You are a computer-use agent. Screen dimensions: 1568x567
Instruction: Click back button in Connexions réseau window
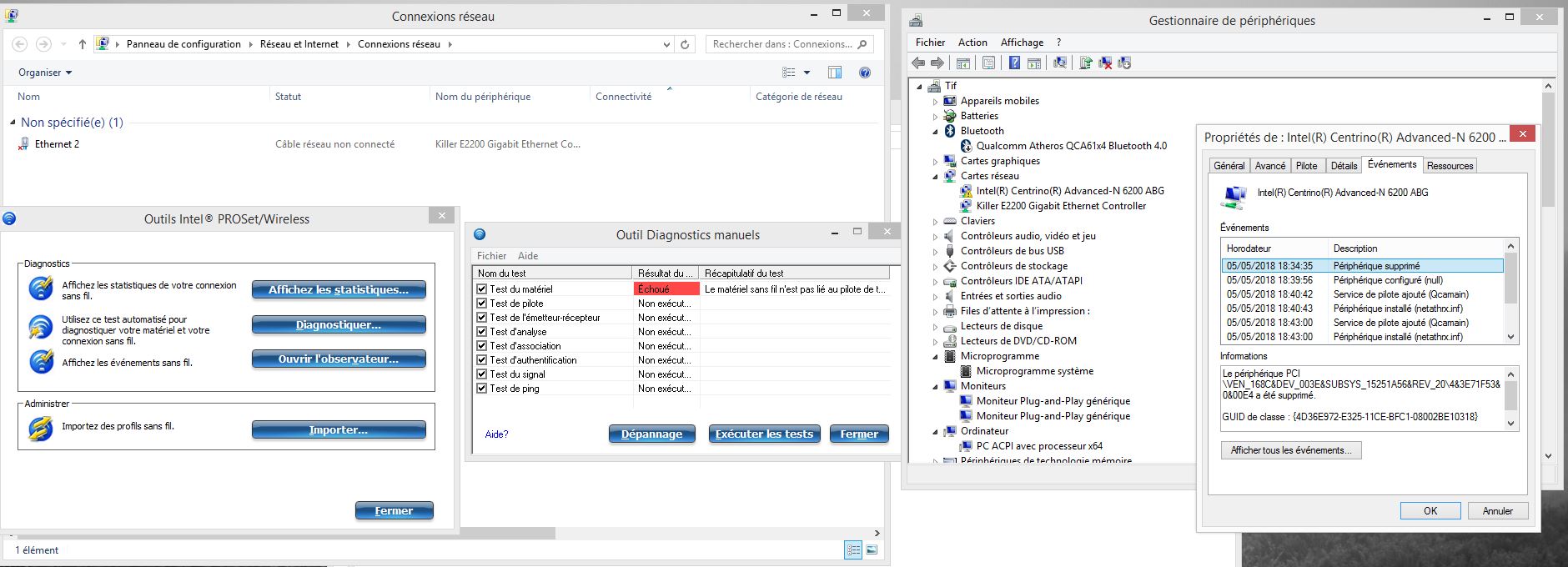click(x=20, y=44)
